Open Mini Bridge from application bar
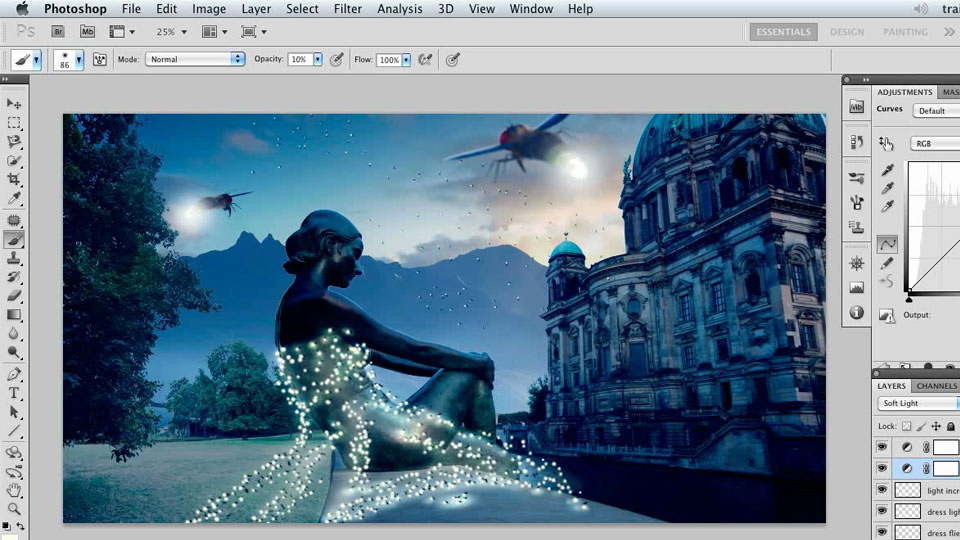The image size is (960, 540). tap(88, 31)
